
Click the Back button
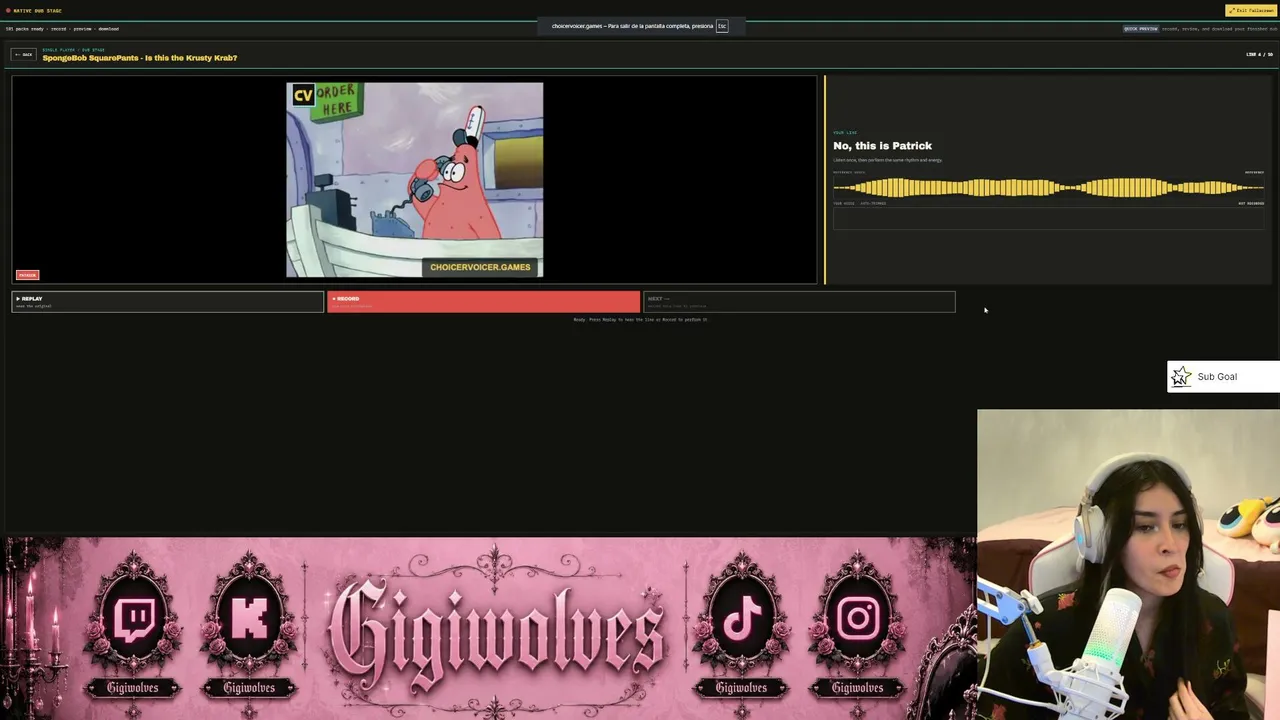(x=23, y=55)
